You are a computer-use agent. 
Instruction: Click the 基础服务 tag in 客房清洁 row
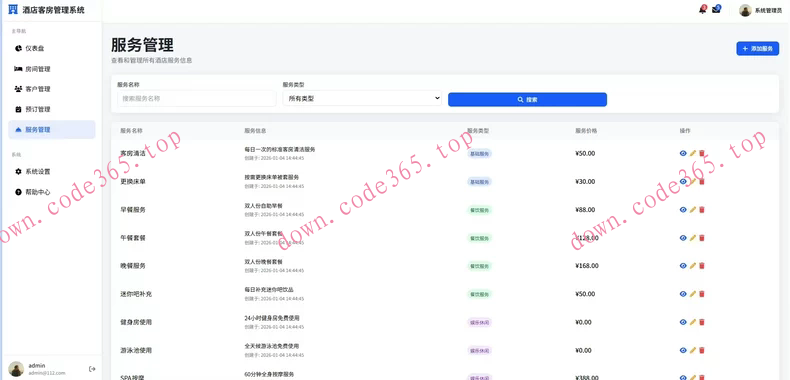tap(479, 154)
